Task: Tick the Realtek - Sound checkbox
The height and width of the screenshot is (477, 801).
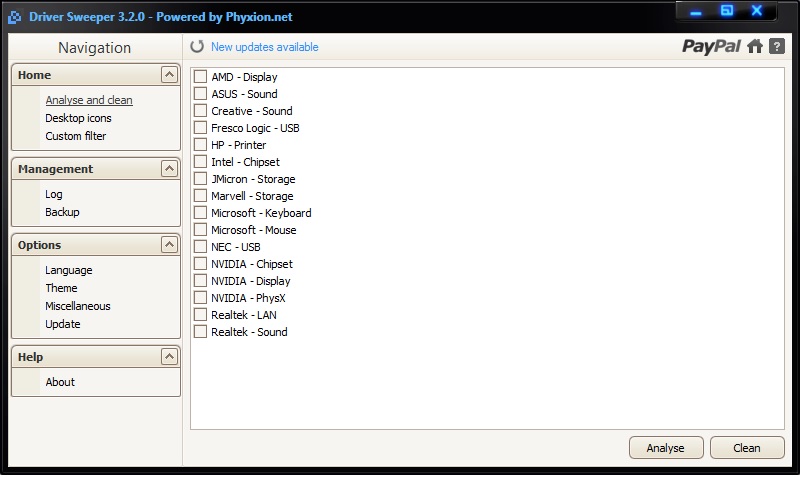Action: point(200,332)
